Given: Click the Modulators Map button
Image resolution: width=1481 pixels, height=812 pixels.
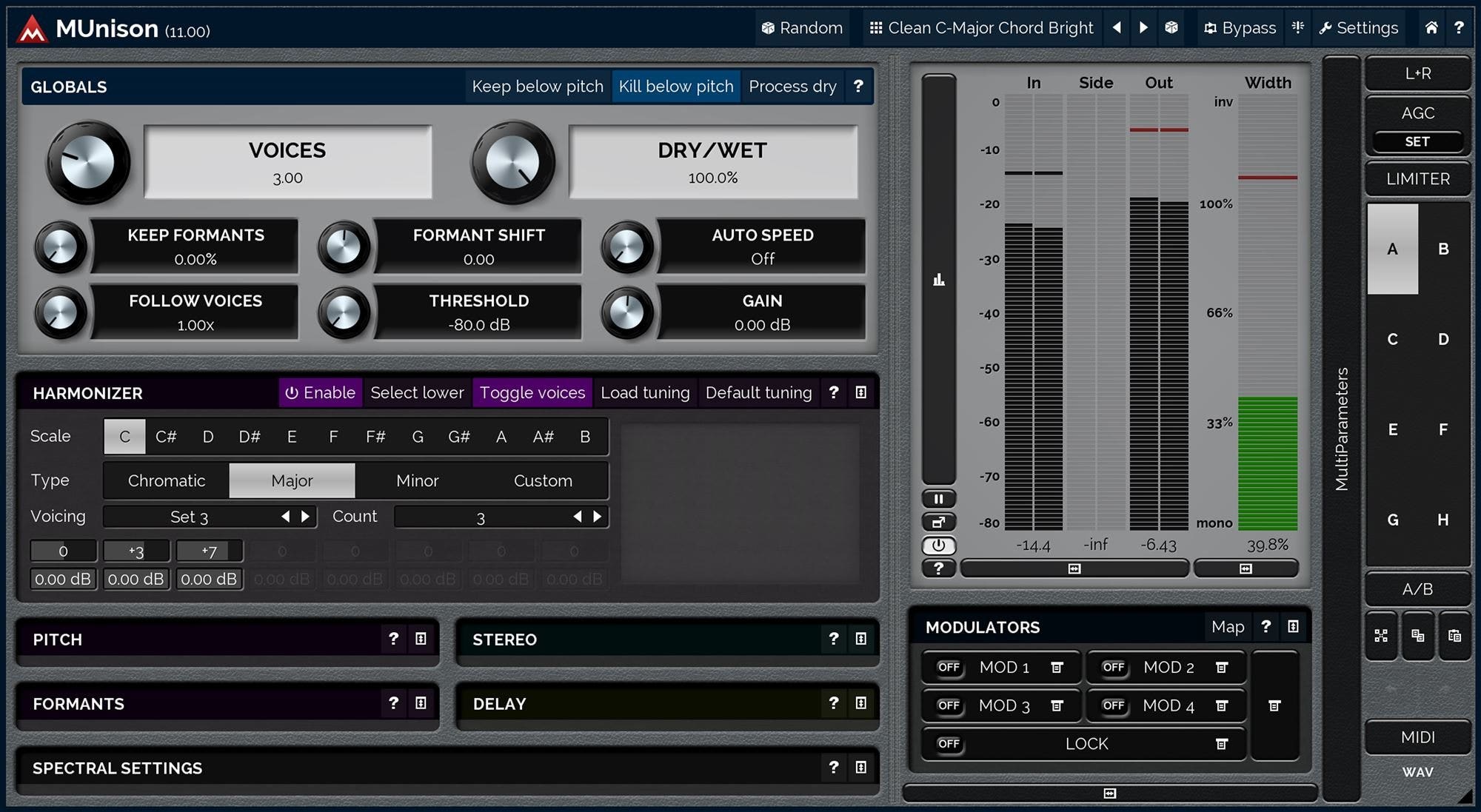Looking at the screenshot, I should pos(1228,627).
